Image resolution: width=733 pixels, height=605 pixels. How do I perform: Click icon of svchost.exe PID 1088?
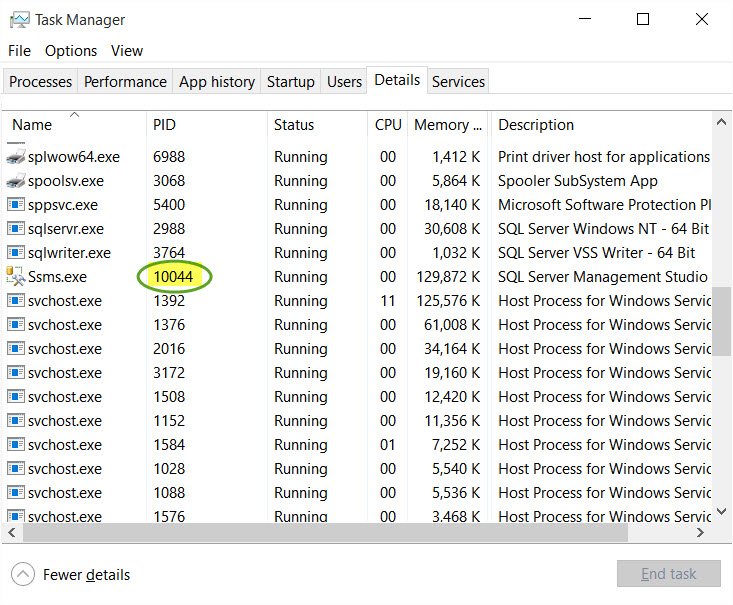[15, 492]
